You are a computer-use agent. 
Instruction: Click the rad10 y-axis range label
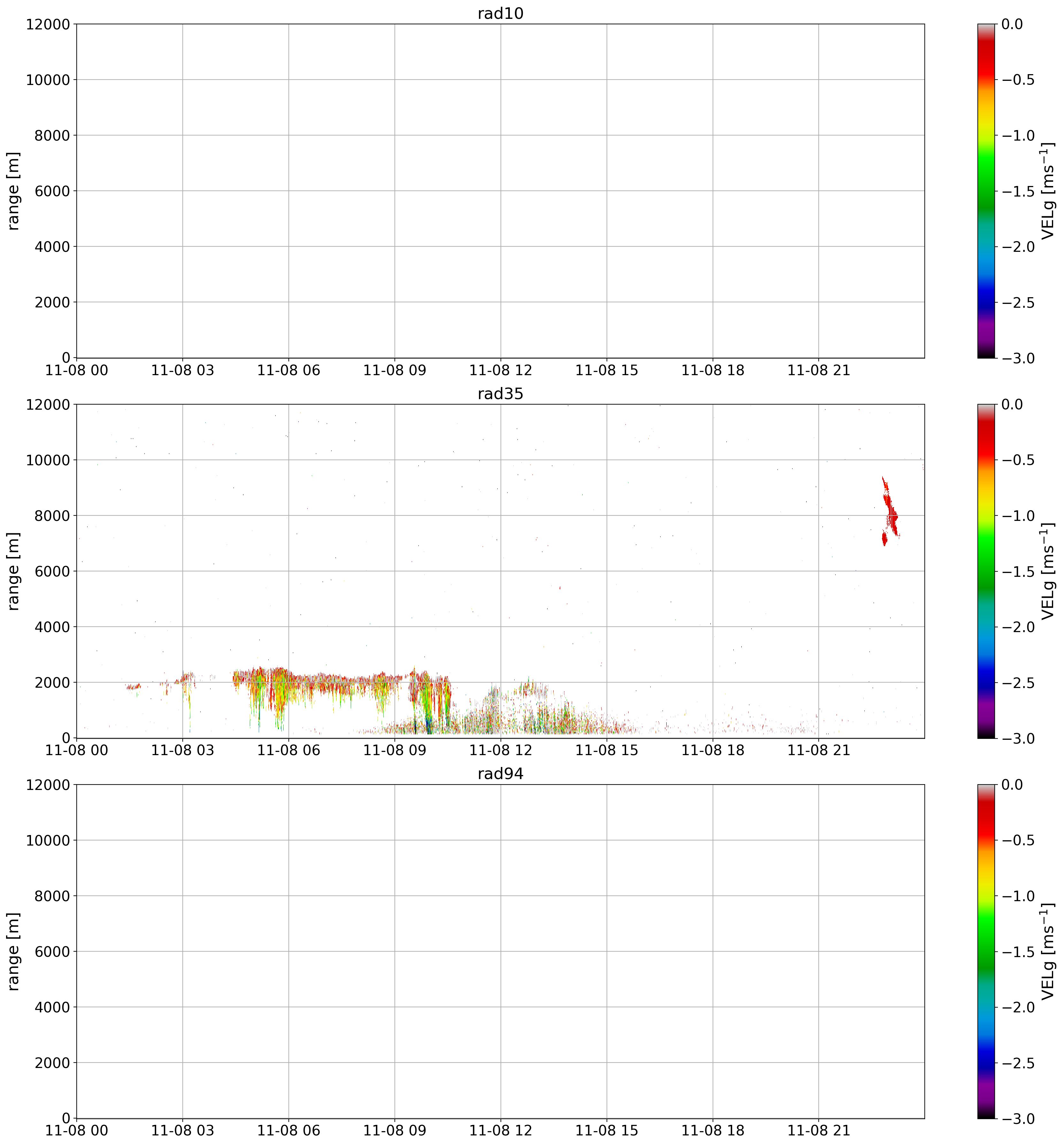click(14, 191)
